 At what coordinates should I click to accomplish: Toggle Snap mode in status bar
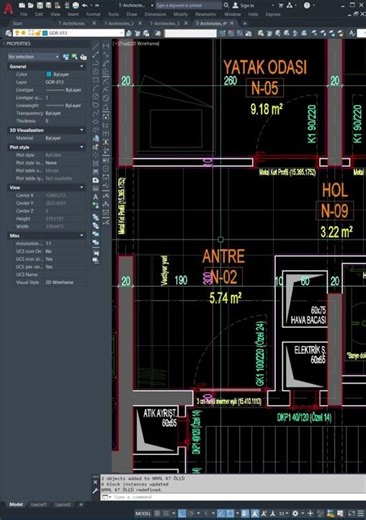tap(166, 513)
